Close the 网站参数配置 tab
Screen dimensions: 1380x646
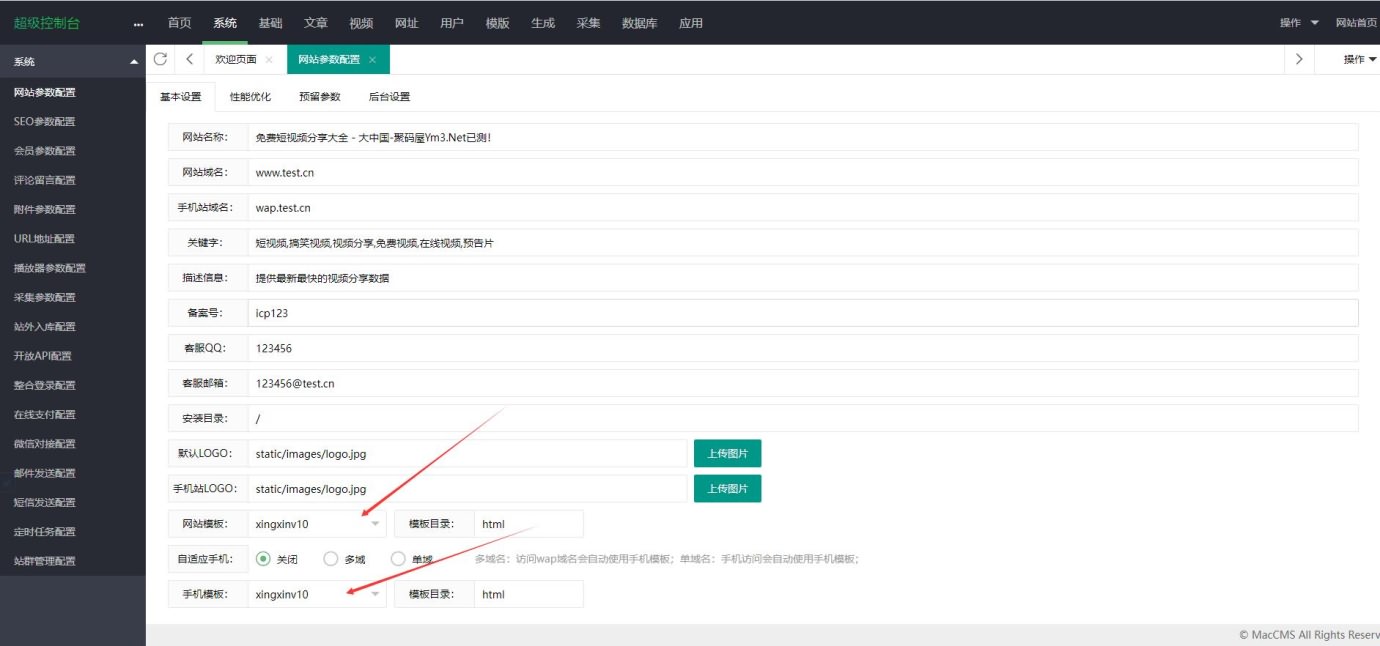(x=372, y=60)
